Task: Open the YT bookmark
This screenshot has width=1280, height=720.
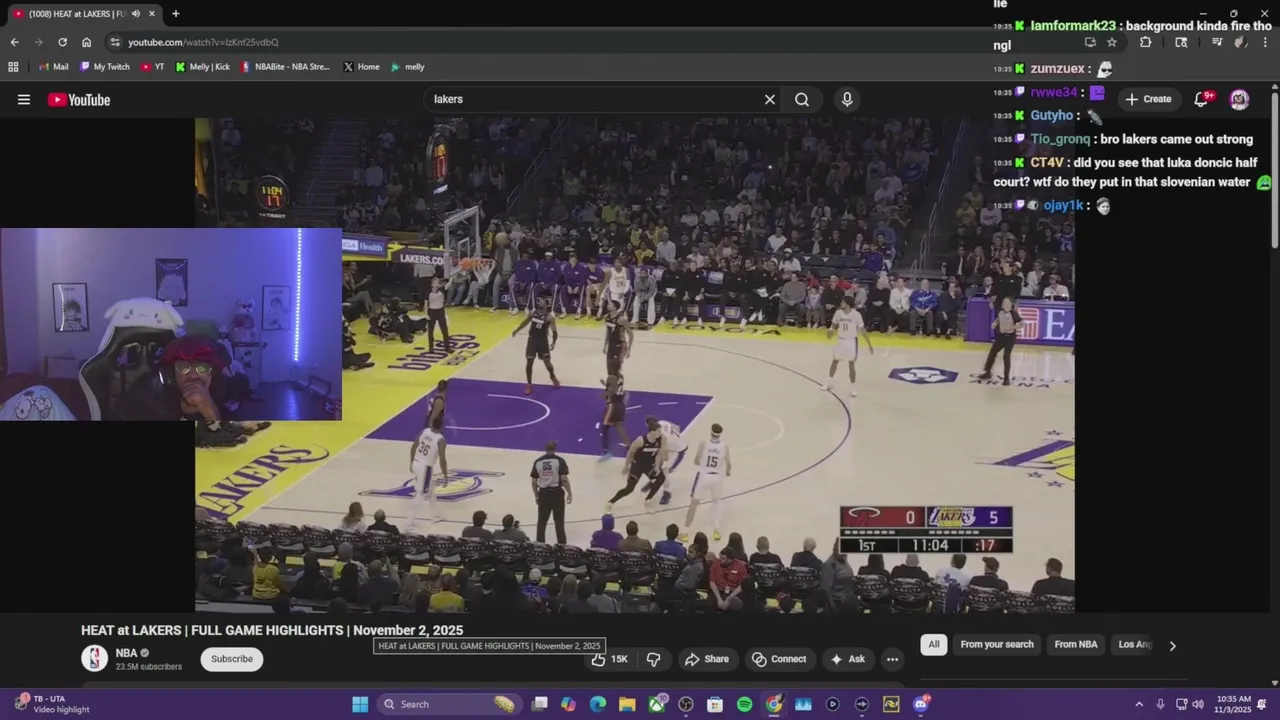Action: 153,67
